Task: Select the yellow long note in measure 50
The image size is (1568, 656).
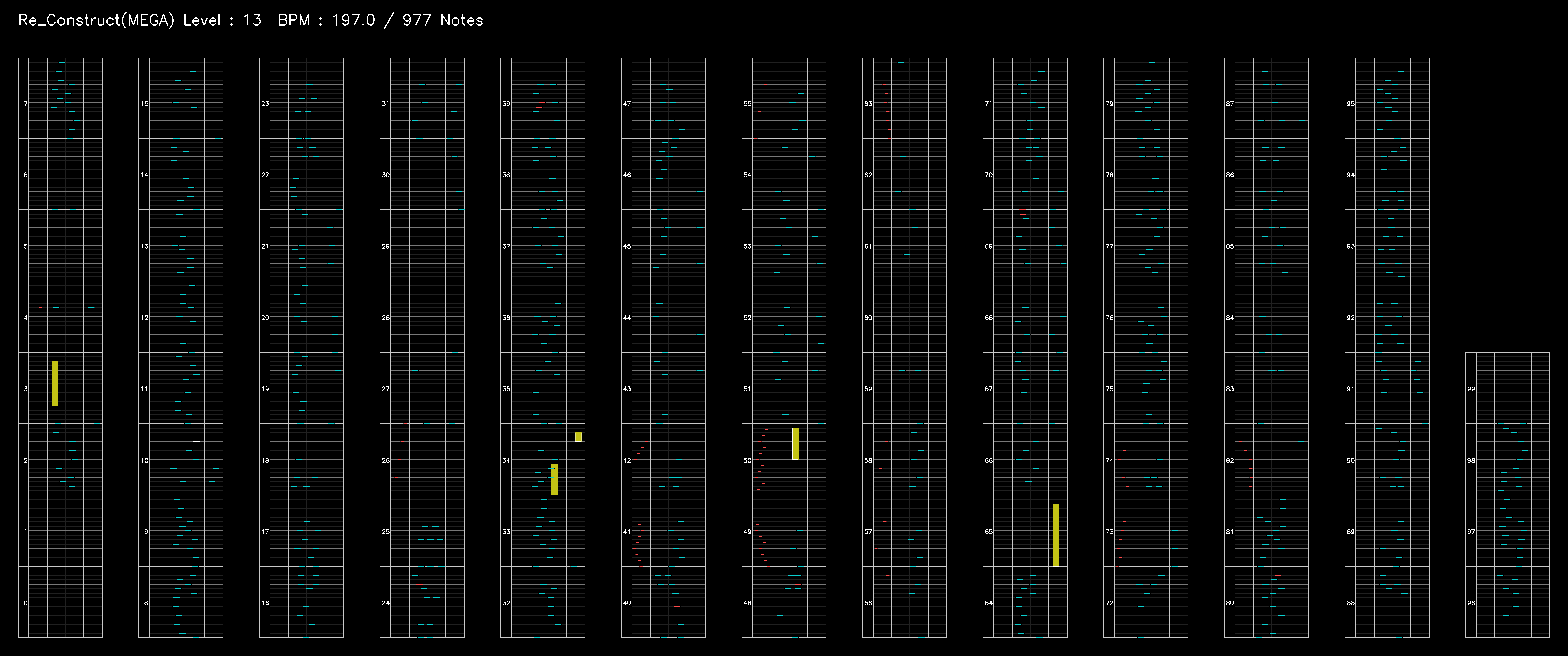Action: [x=795, y=443]
